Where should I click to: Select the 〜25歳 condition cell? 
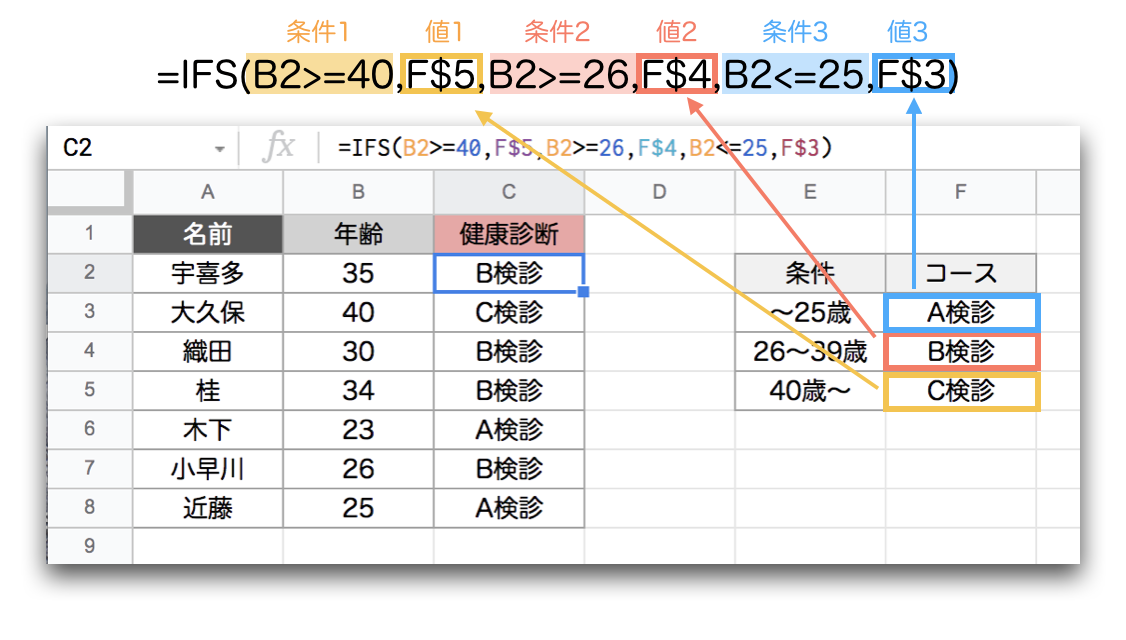(810, 312)
